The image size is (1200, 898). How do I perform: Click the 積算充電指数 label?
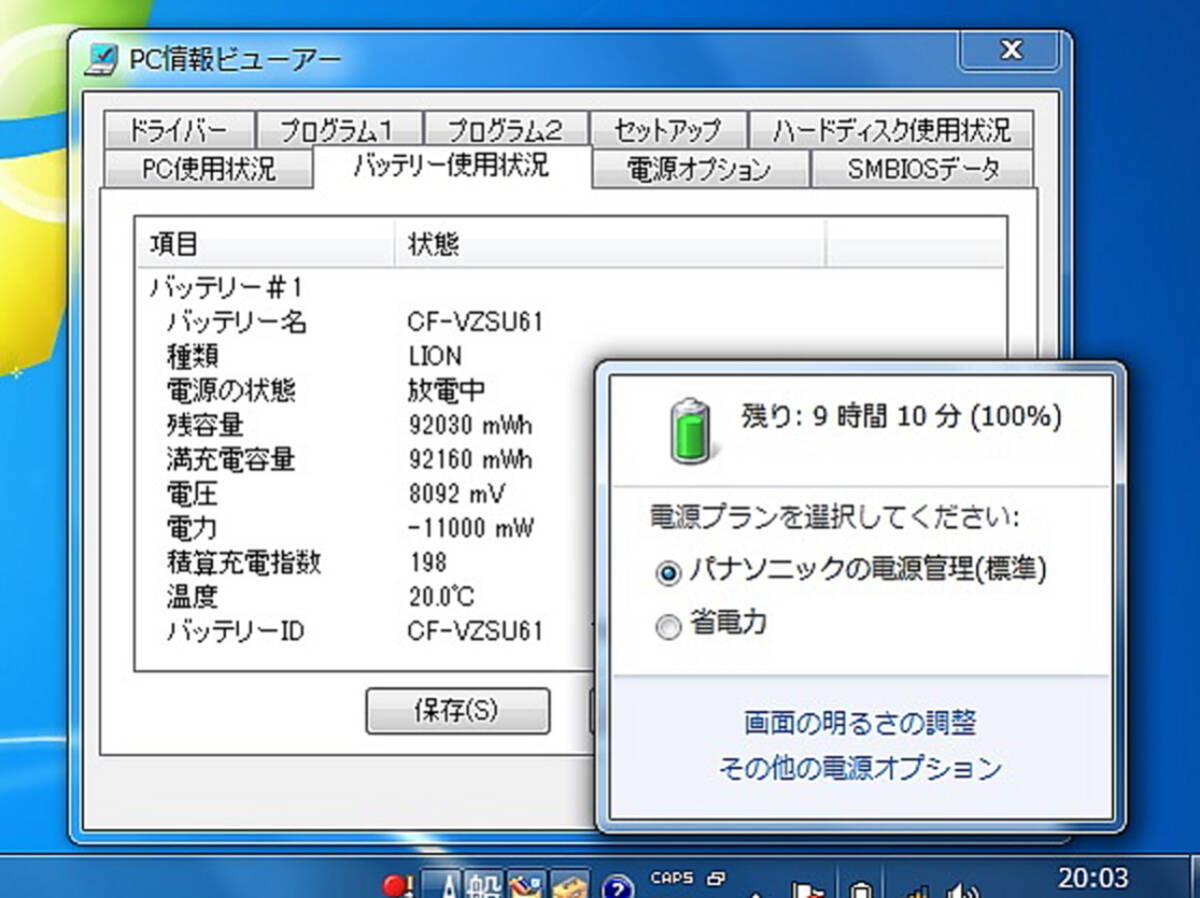pyautogui.click(x=244, y=562)
